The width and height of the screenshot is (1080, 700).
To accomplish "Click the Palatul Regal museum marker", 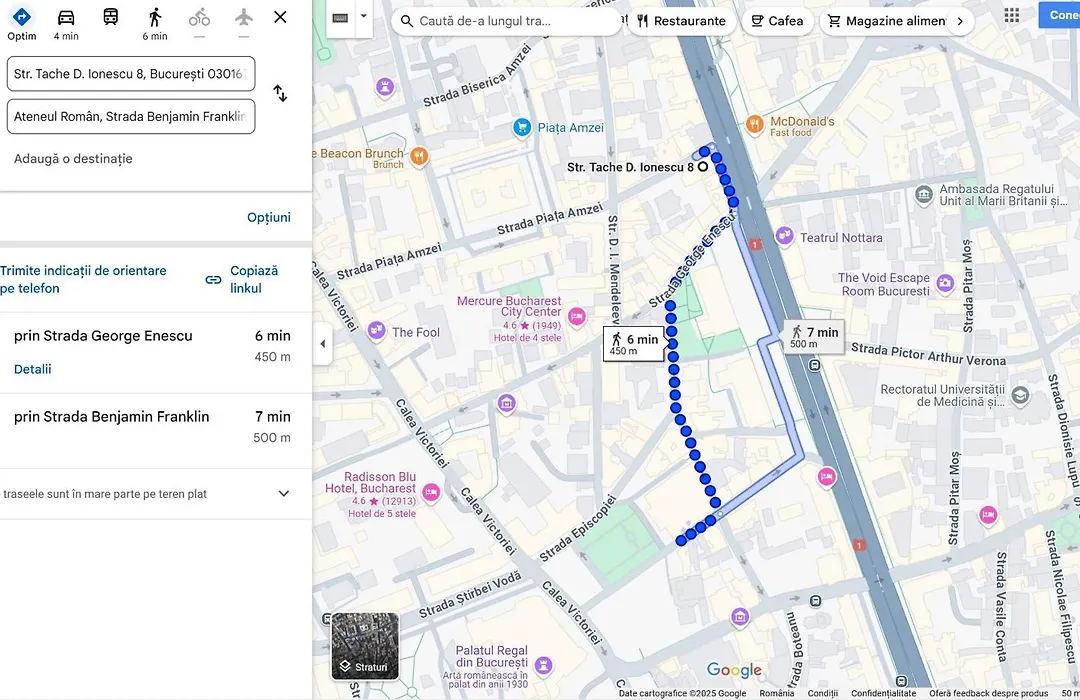I will coord(543,665).
